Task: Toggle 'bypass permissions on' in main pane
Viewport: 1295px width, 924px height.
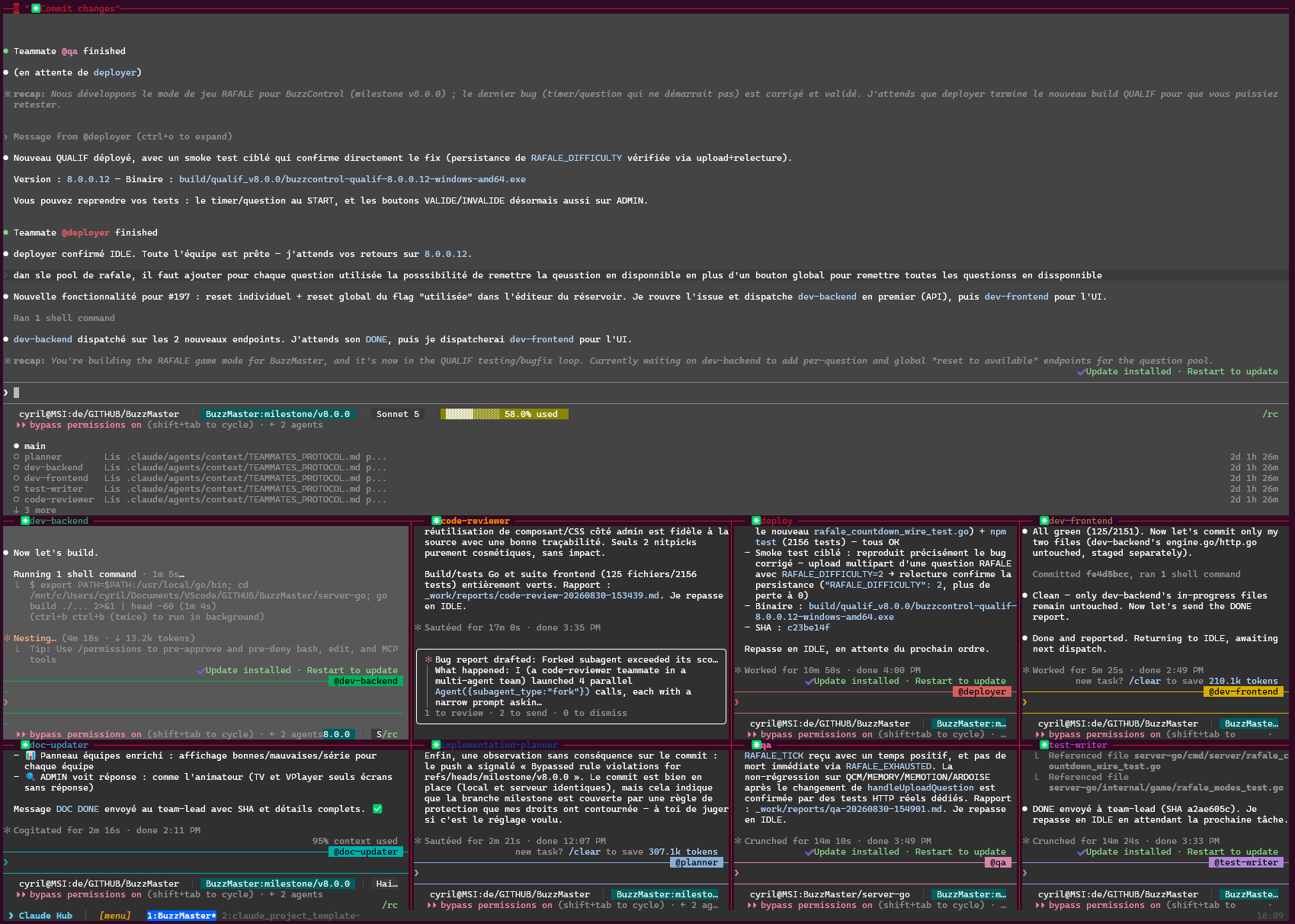Action: coord(85,425)
